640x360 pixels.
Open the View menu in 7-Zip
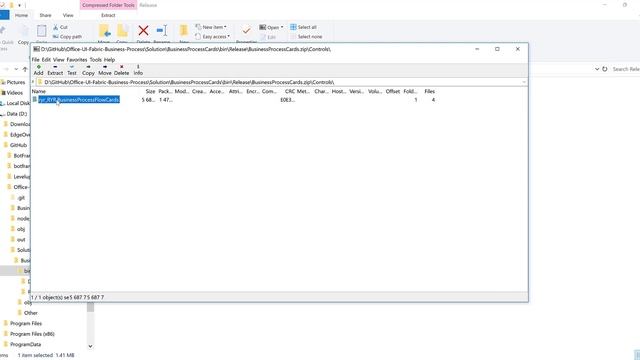click(x=59, y=60)
